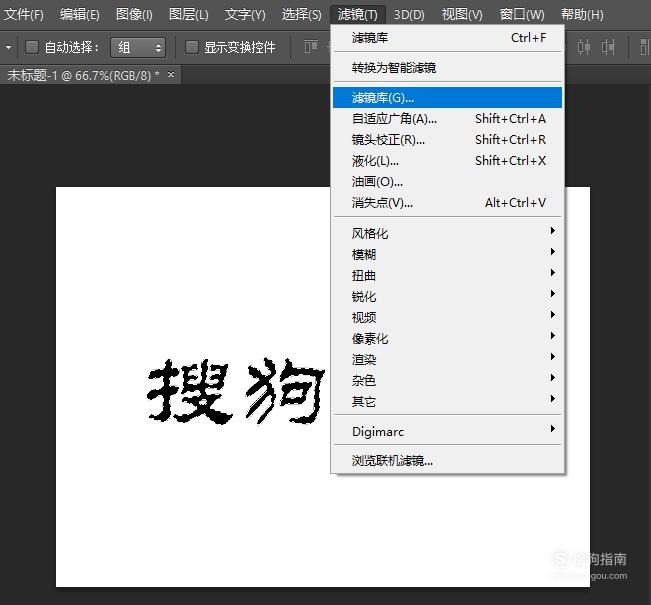Open the 帮助(H) menu
Image resolution: width=651 pixels, height=605 pixels.
(582, 15)
